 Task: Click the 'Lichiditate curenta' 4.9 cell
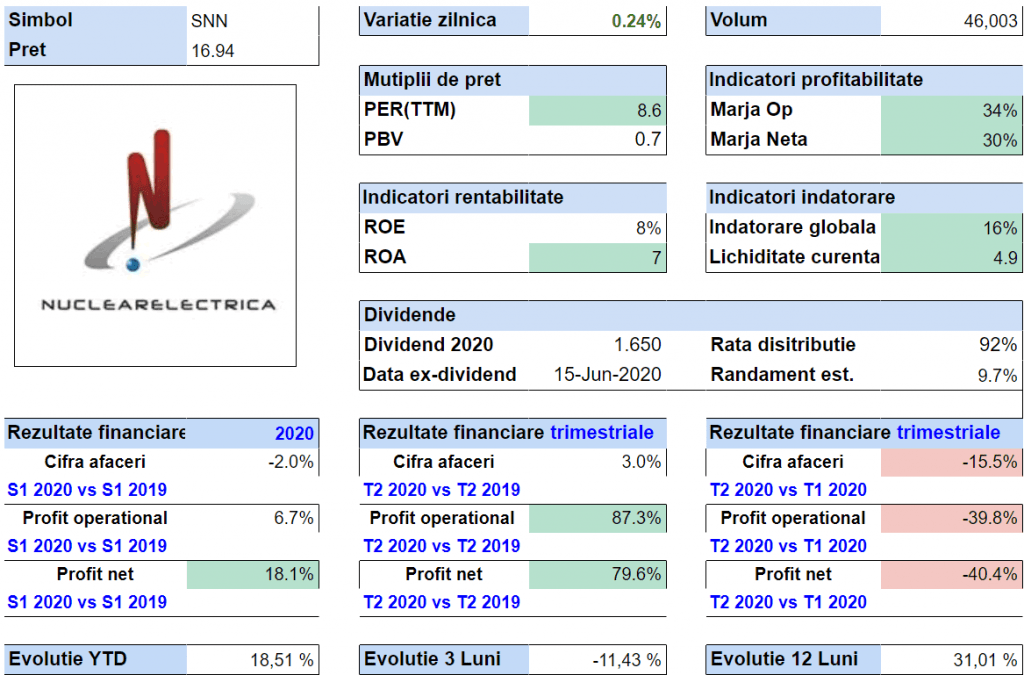point(951,257)
